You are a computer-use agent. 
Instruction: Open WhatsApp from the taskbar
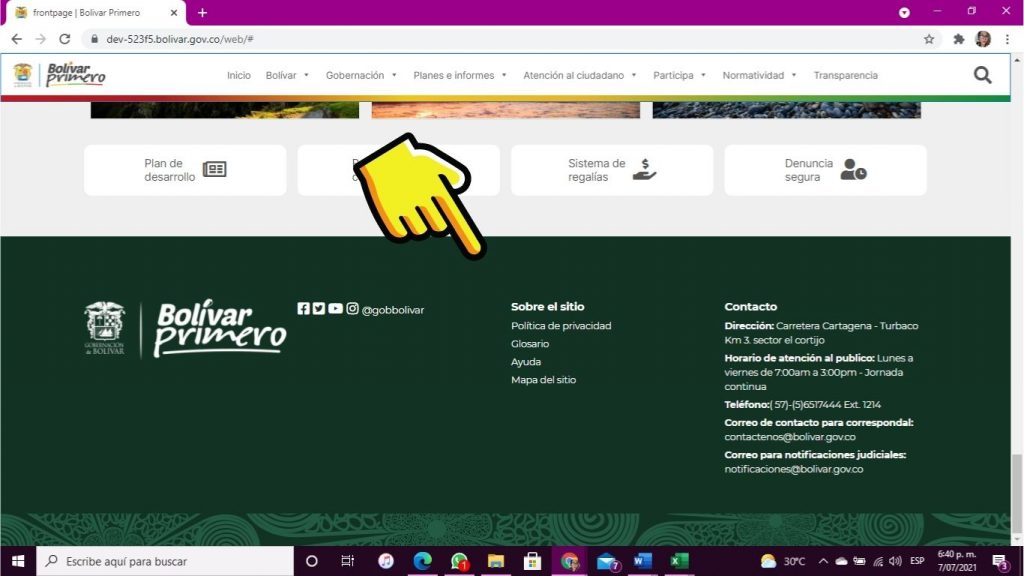pos(459,561)
